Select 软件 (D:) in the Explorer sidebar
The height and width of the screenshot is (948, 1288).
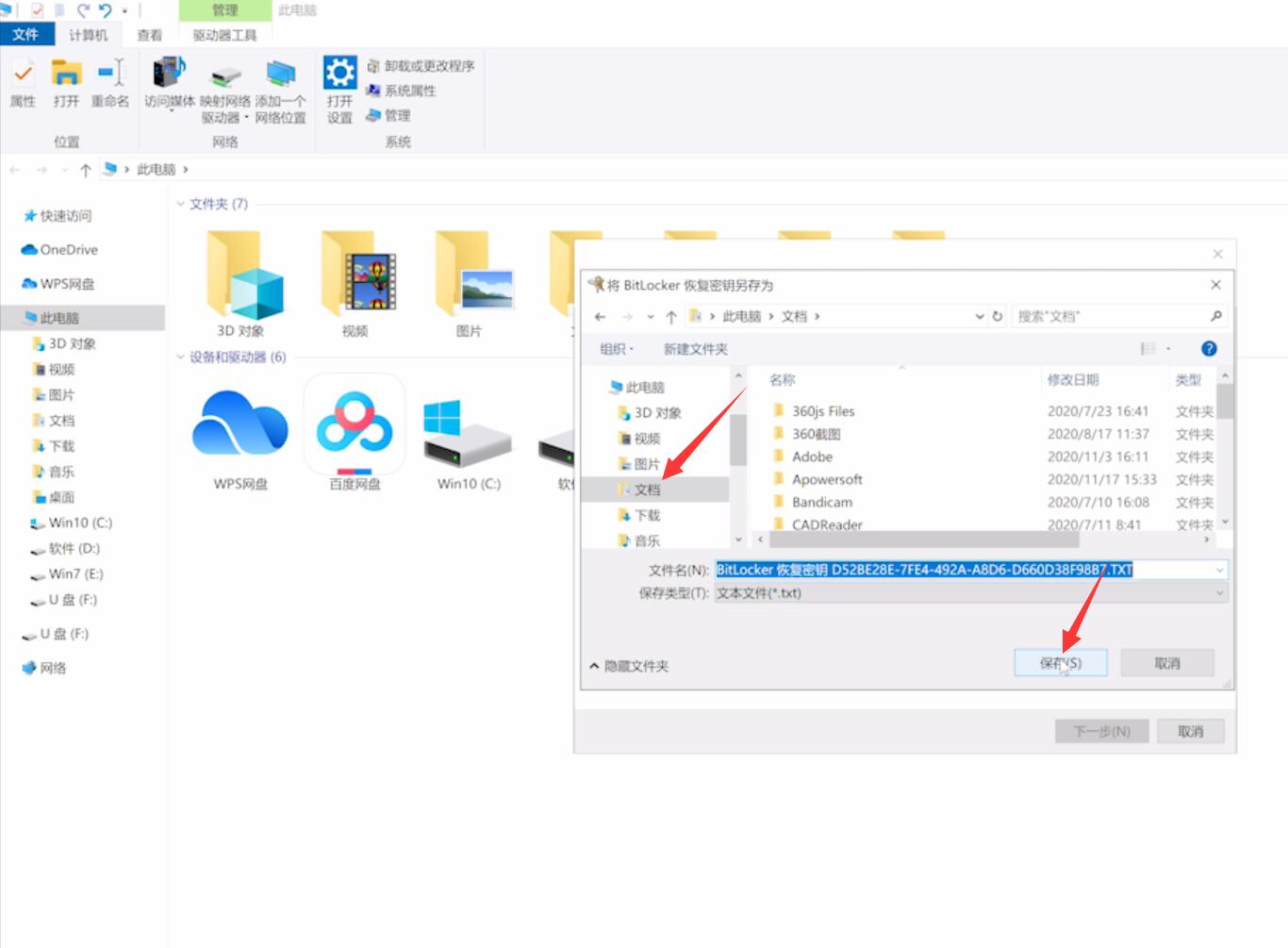coord(65,548)
